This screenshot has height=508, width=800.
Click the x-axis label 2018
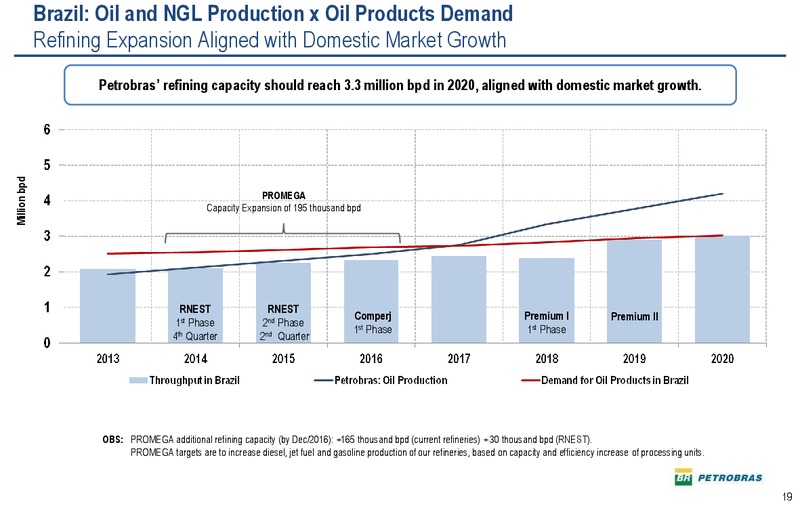point(546,359)
